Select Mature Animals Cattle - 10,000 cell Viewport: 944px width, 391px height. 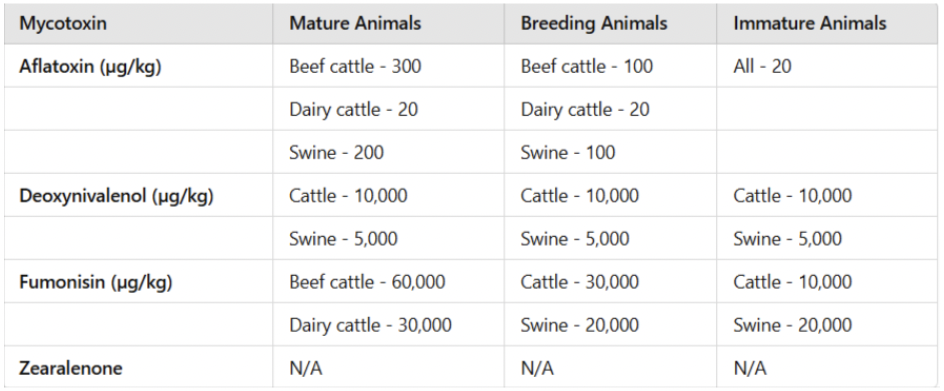pyautogui.click(x=349, y=196)
